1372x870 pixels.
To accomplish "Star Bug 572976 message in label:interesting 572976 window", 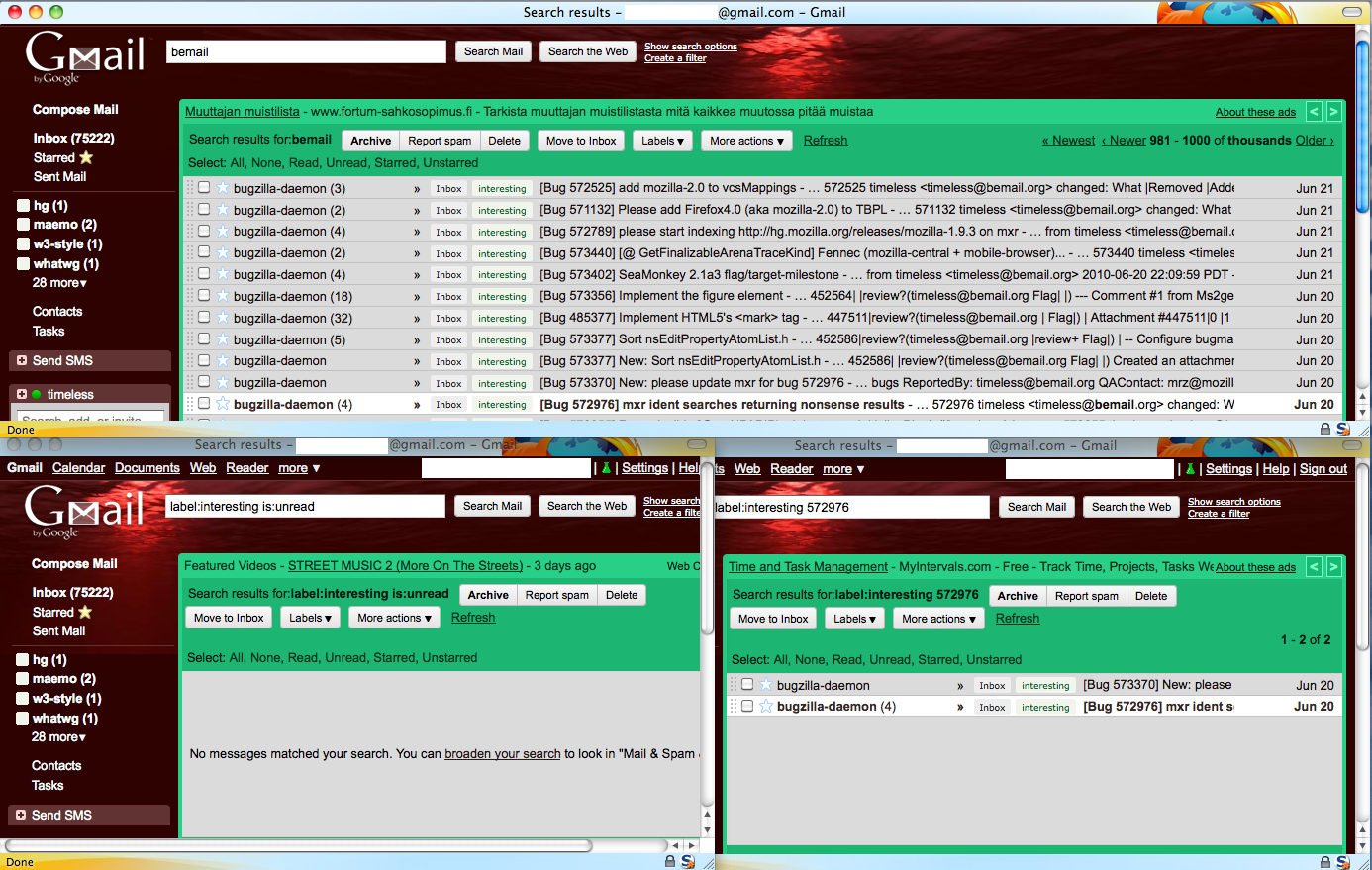I will tap(765, 706).
